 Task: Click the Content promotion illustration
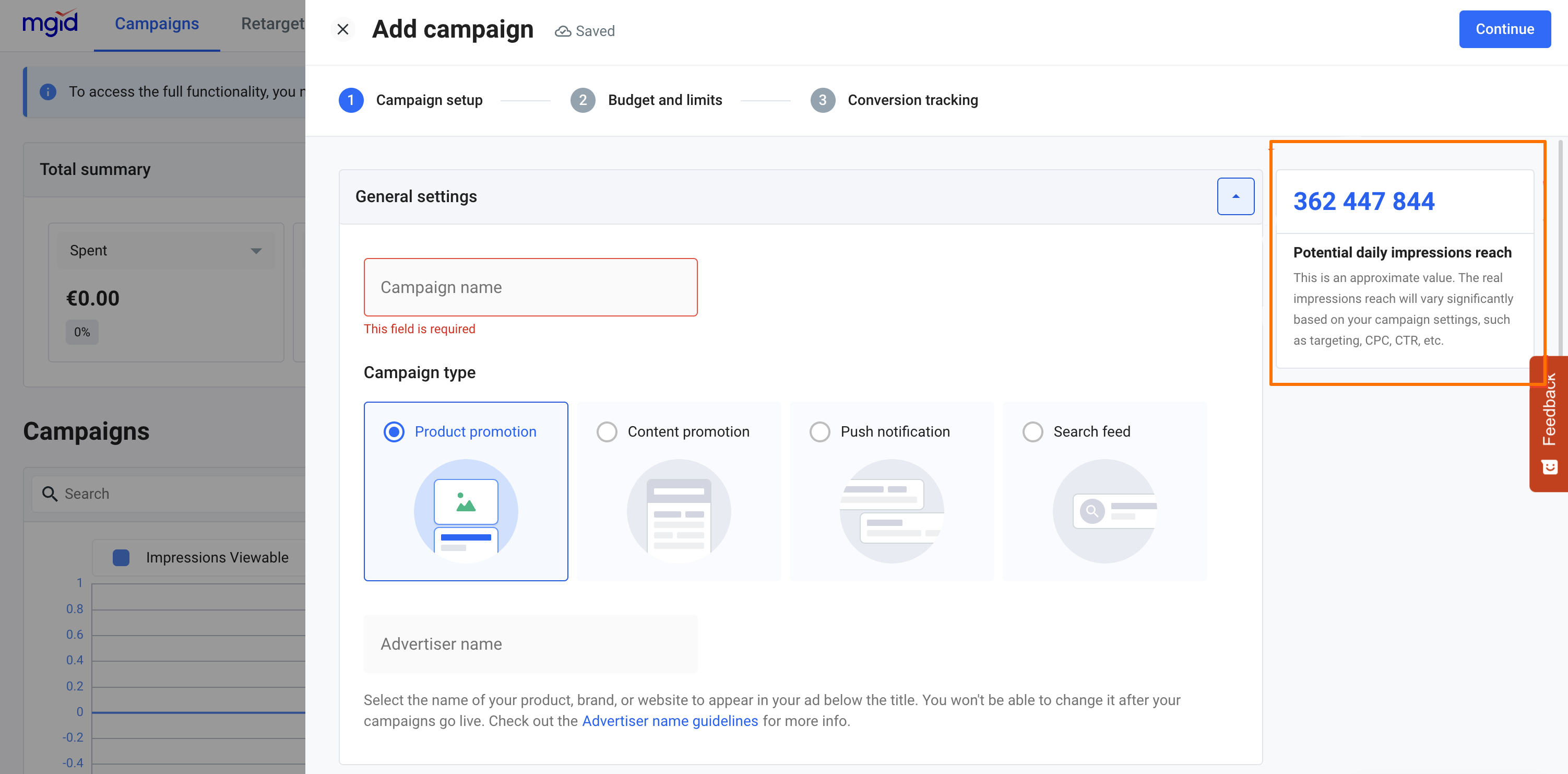(x=678, y=510)
